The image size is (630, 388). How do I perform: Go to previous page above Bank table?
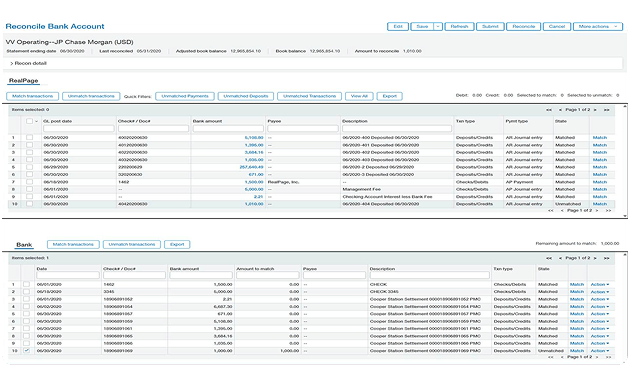560,258
